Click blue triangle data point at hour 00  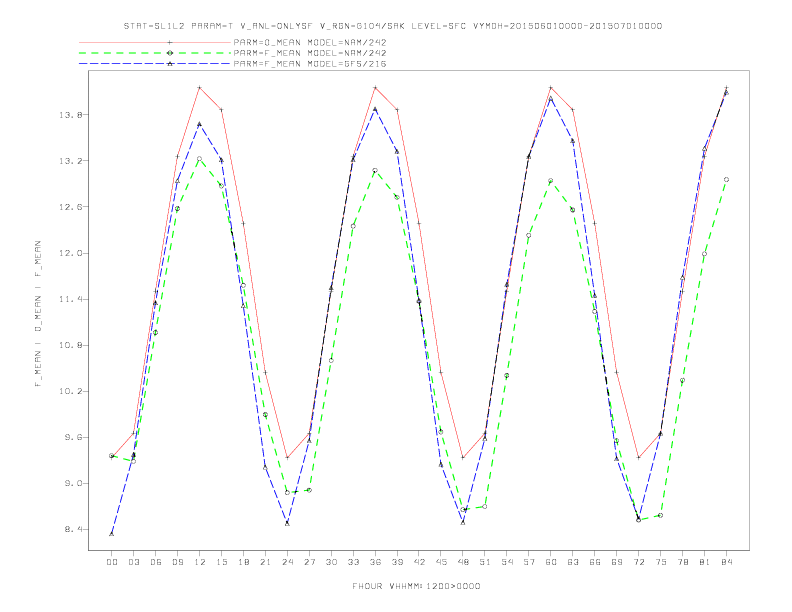click(112, 534)
